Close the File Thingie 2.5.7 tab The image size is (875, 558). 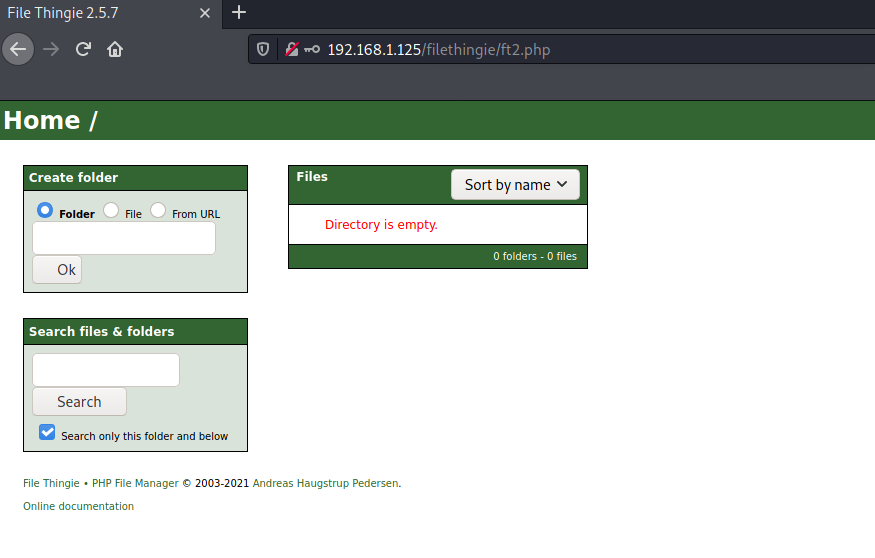pyautogui.click(x=204, y=13)
